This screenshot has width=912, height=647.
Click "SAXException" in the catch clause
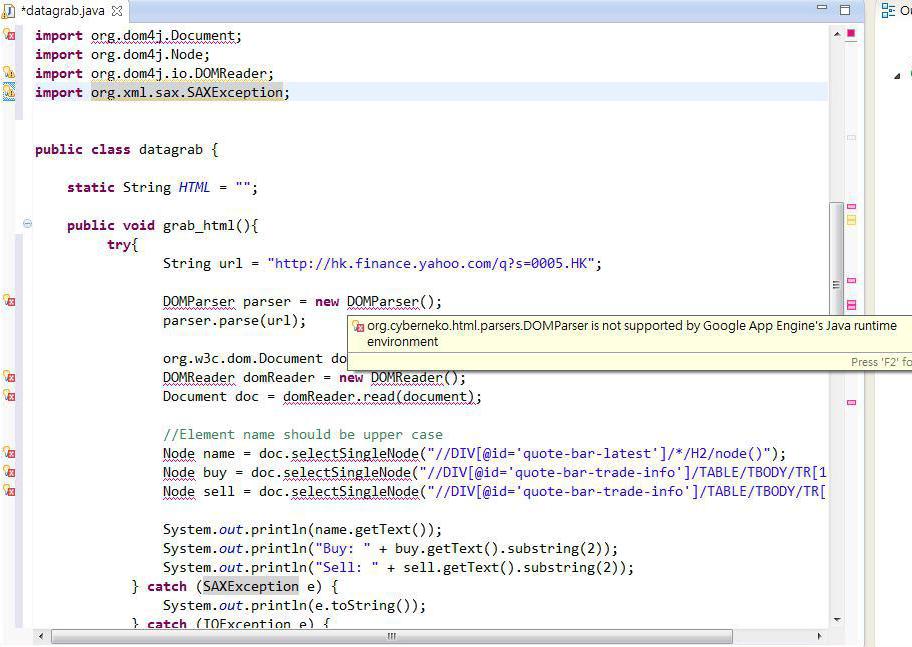(251, 586)
